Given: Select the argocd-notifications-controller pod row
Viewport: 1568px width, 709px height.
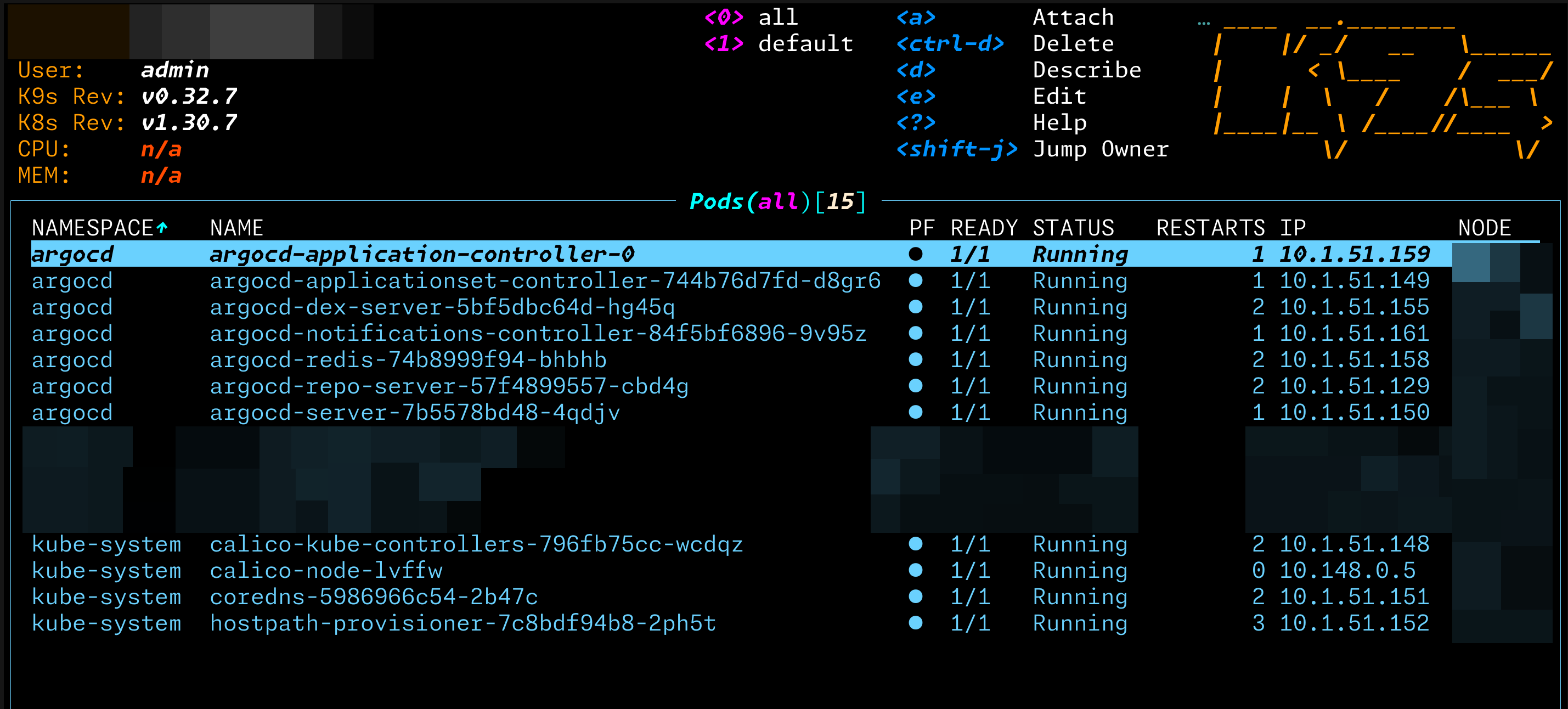Looking at the screenshot, I should click(538, 334).
